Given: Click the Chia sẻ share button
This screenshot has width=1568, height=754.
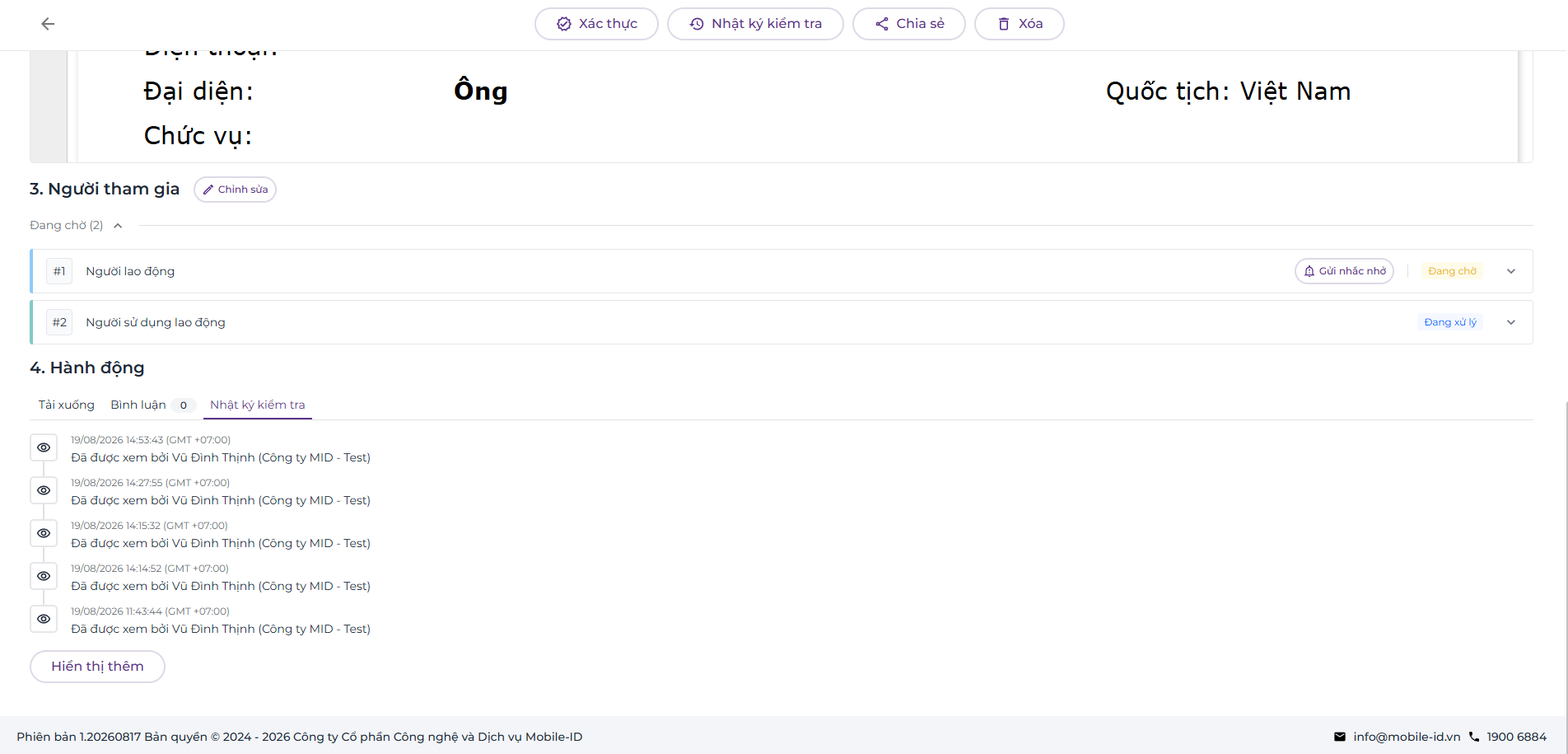Looking at the screenshot, I should [908, 24].
